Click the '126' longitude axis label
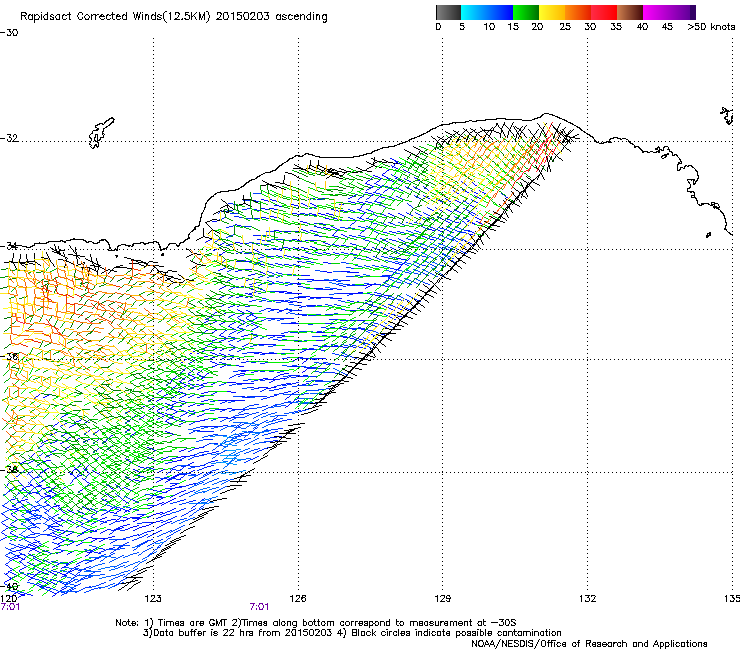 click(x=298, y=599)
